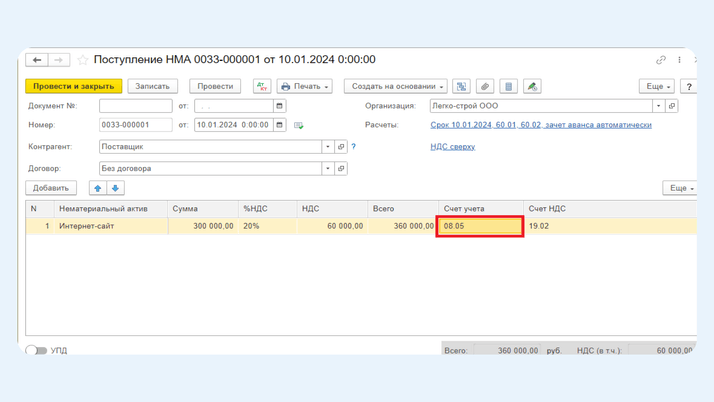Expand the Договор dropdown list

click(327, 169)
